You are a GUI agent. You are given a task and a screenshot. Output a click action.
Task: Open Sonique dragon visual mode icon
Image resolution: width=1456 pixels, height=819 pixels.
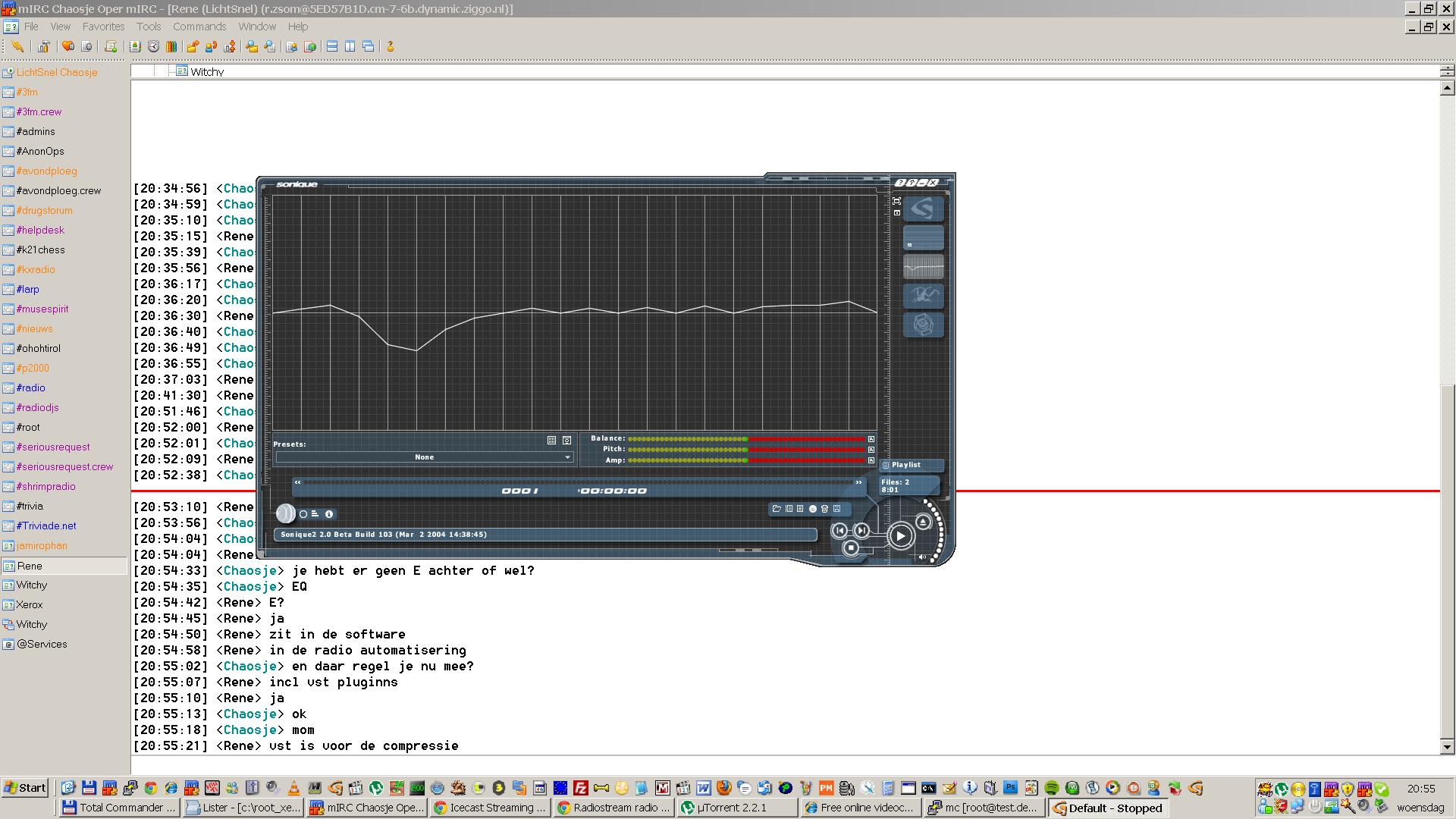[x=923, y=295]
